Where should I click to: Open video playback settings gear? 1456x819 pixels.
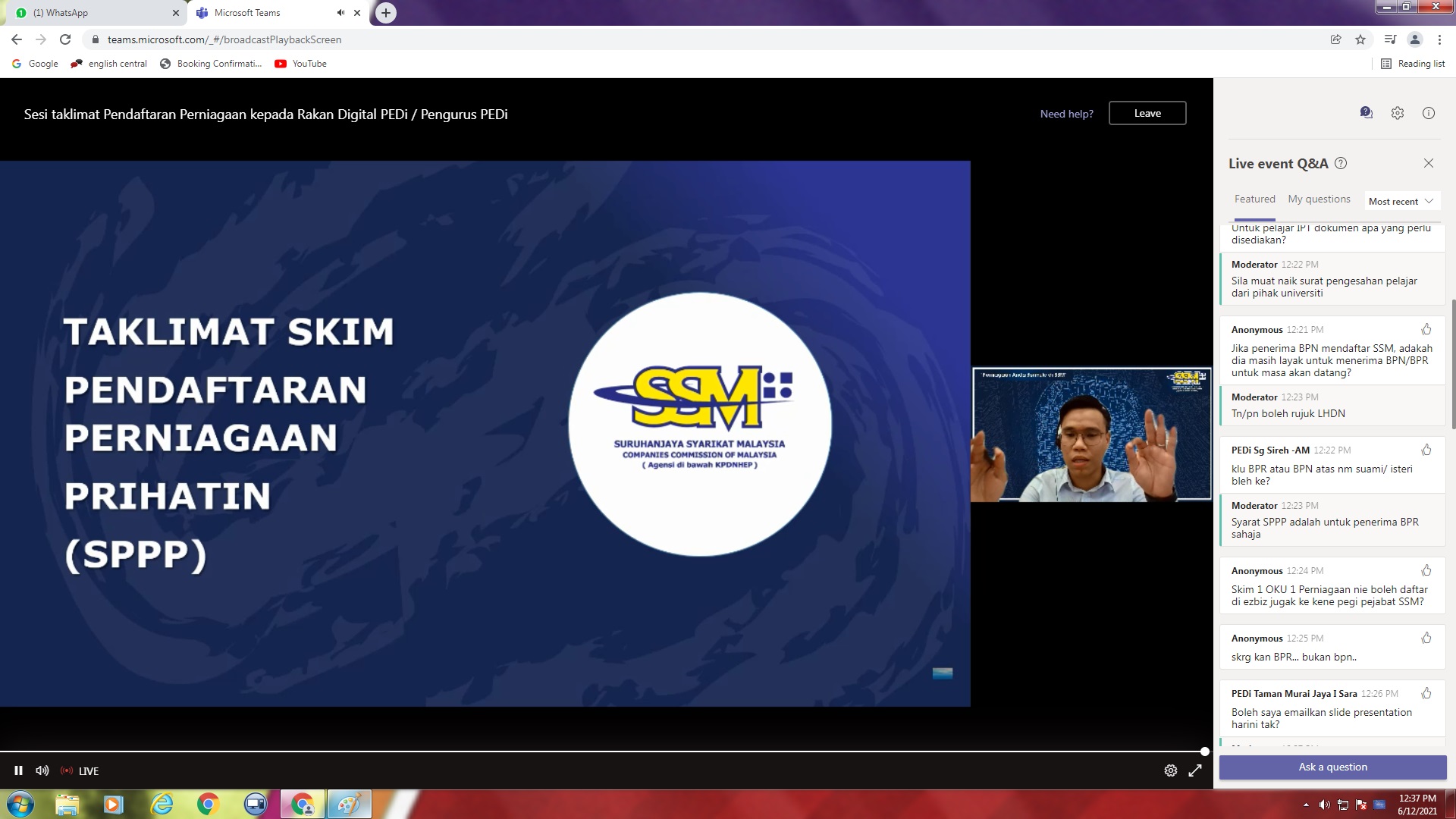(x=1171, y=770)
